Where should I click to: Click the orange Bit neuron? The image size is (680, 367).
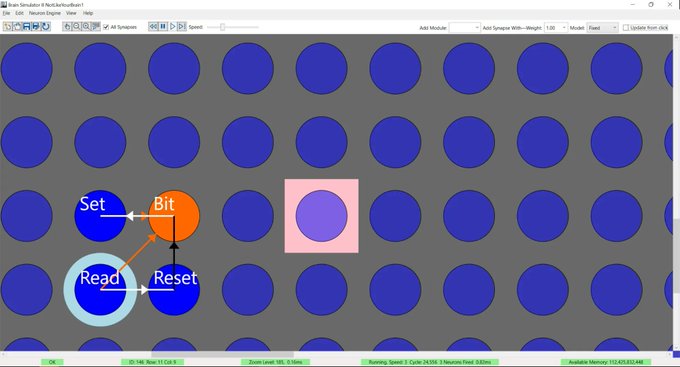tap(174, 216)
